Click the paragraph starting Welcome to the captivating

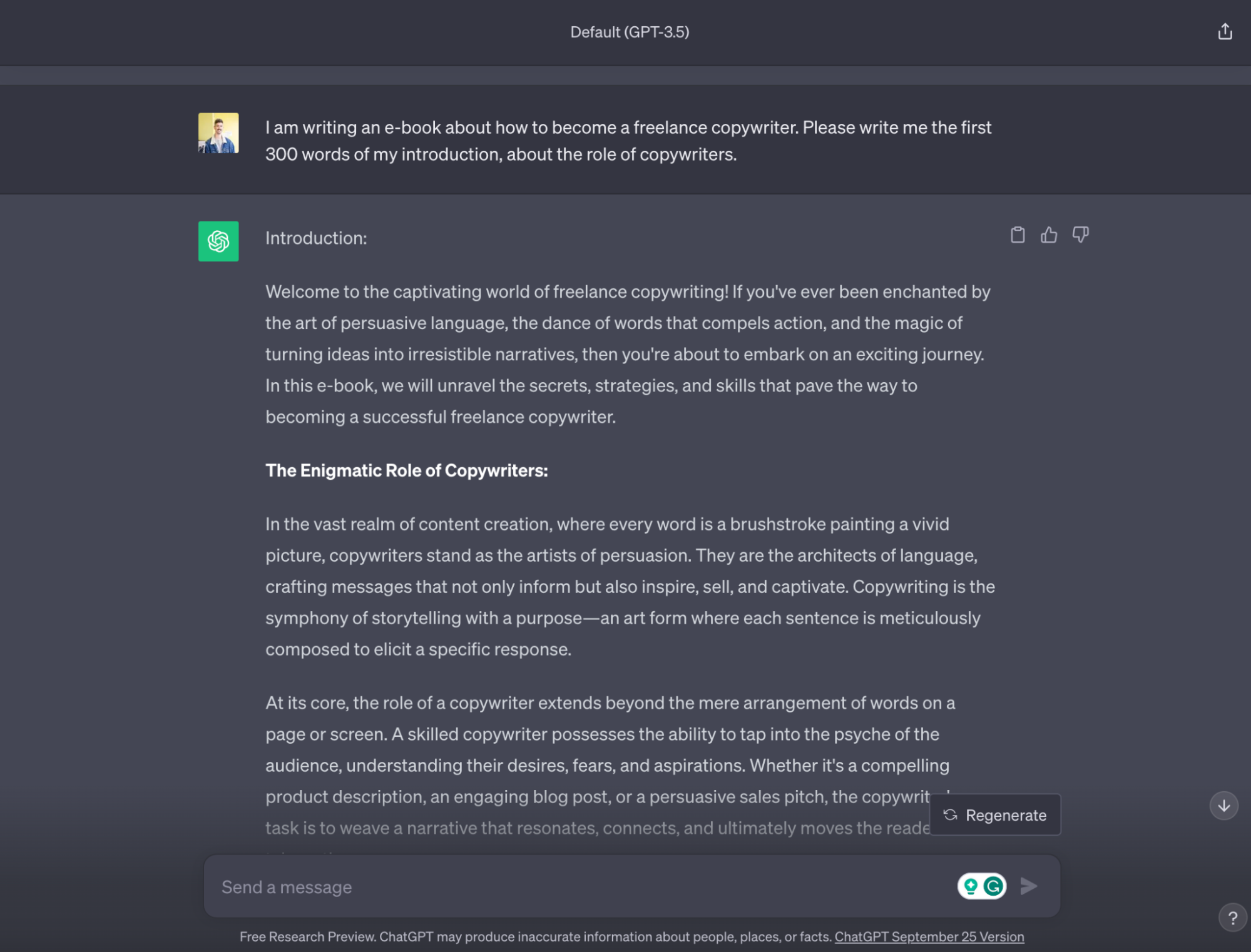pos(628,354)
